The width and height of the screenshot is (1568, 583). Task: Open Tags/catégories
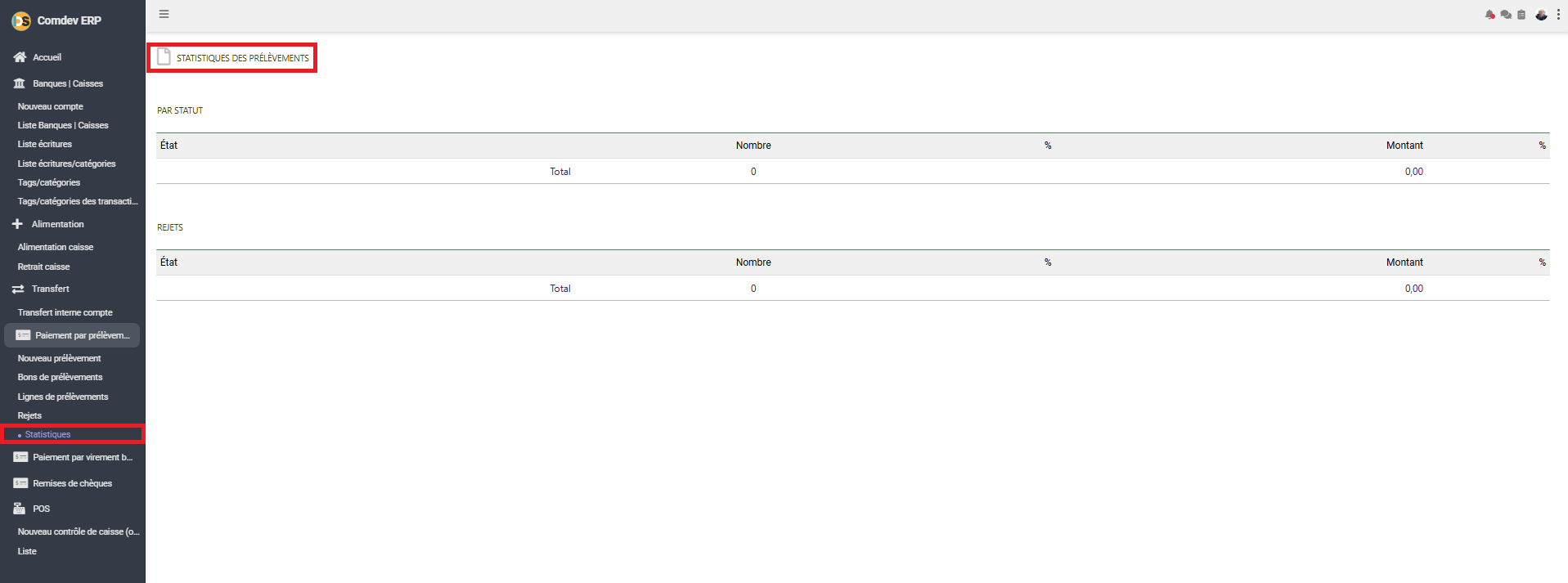[x=49, y=182]
